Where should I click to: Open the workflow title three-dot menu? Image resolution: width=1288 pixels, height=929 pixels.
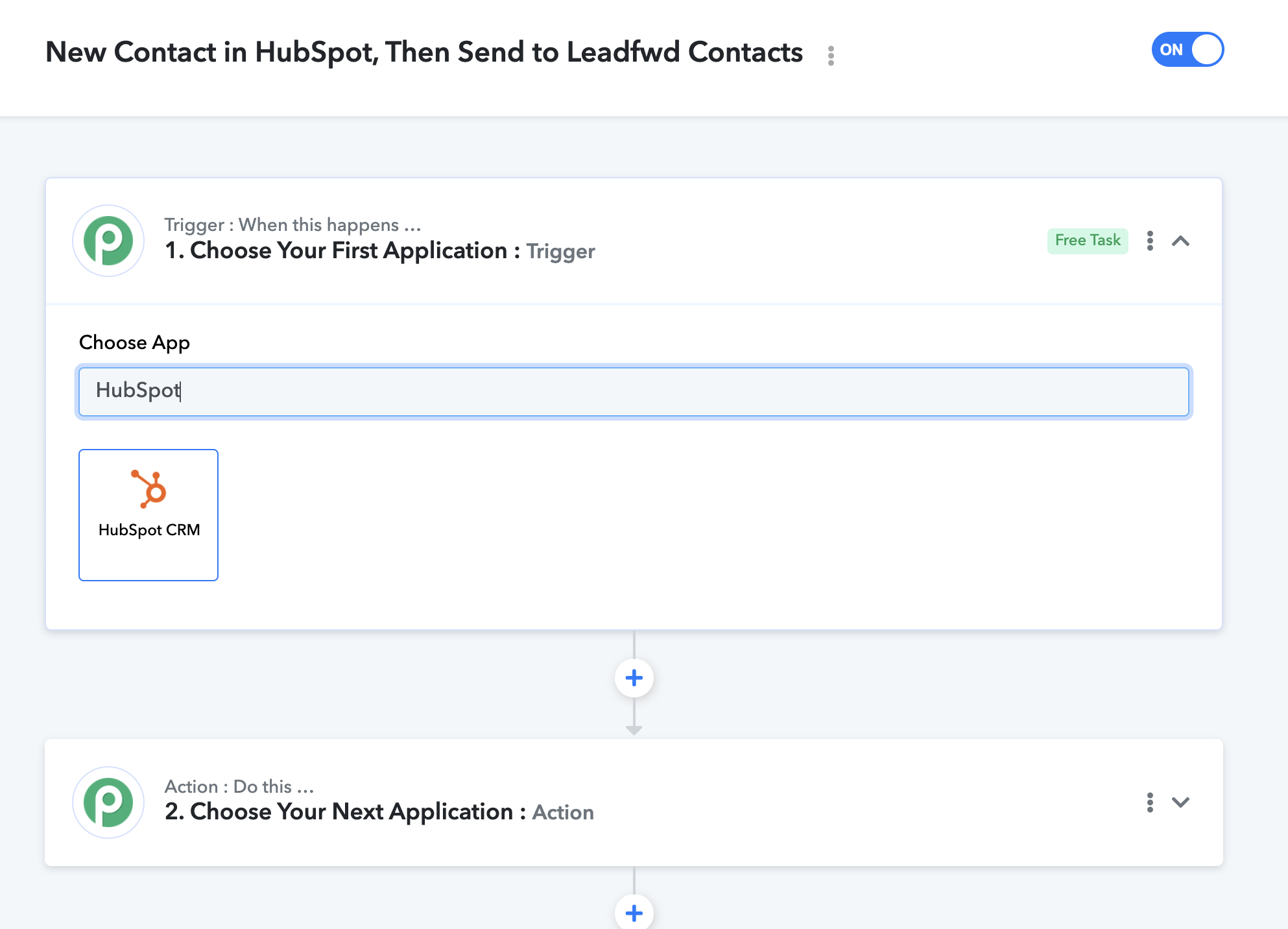(831, 55)
